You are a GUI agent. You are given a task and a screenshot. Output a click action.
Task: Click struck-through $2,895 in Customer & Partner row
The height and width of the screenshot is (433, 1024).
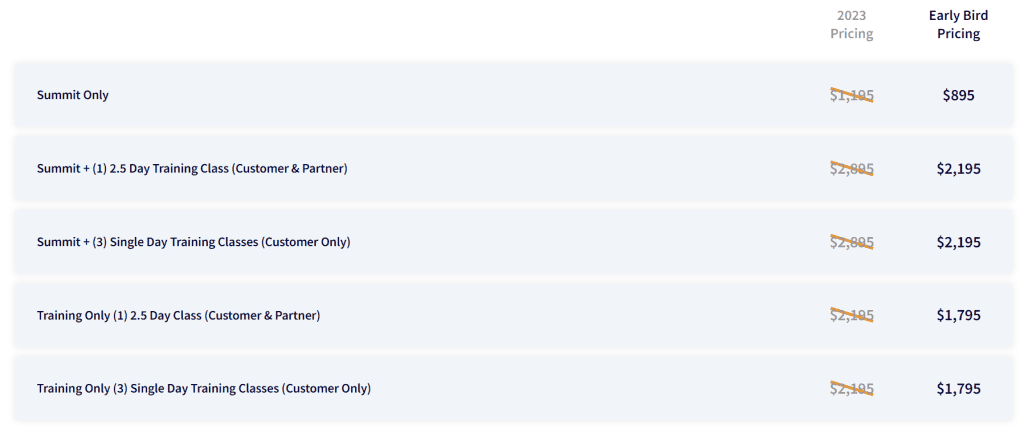pos(852,168)
